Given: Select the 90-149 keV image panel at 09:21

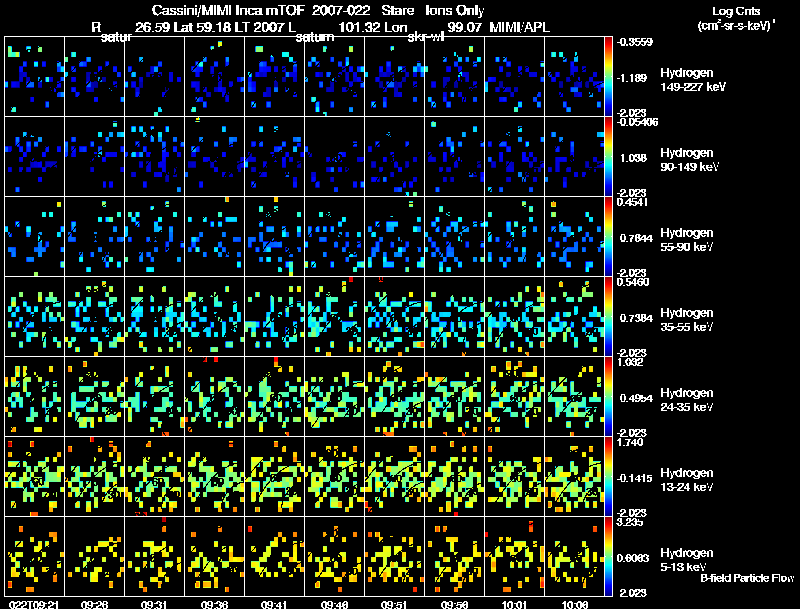Looking at the screenshot, I should click(x=34, y=156).
